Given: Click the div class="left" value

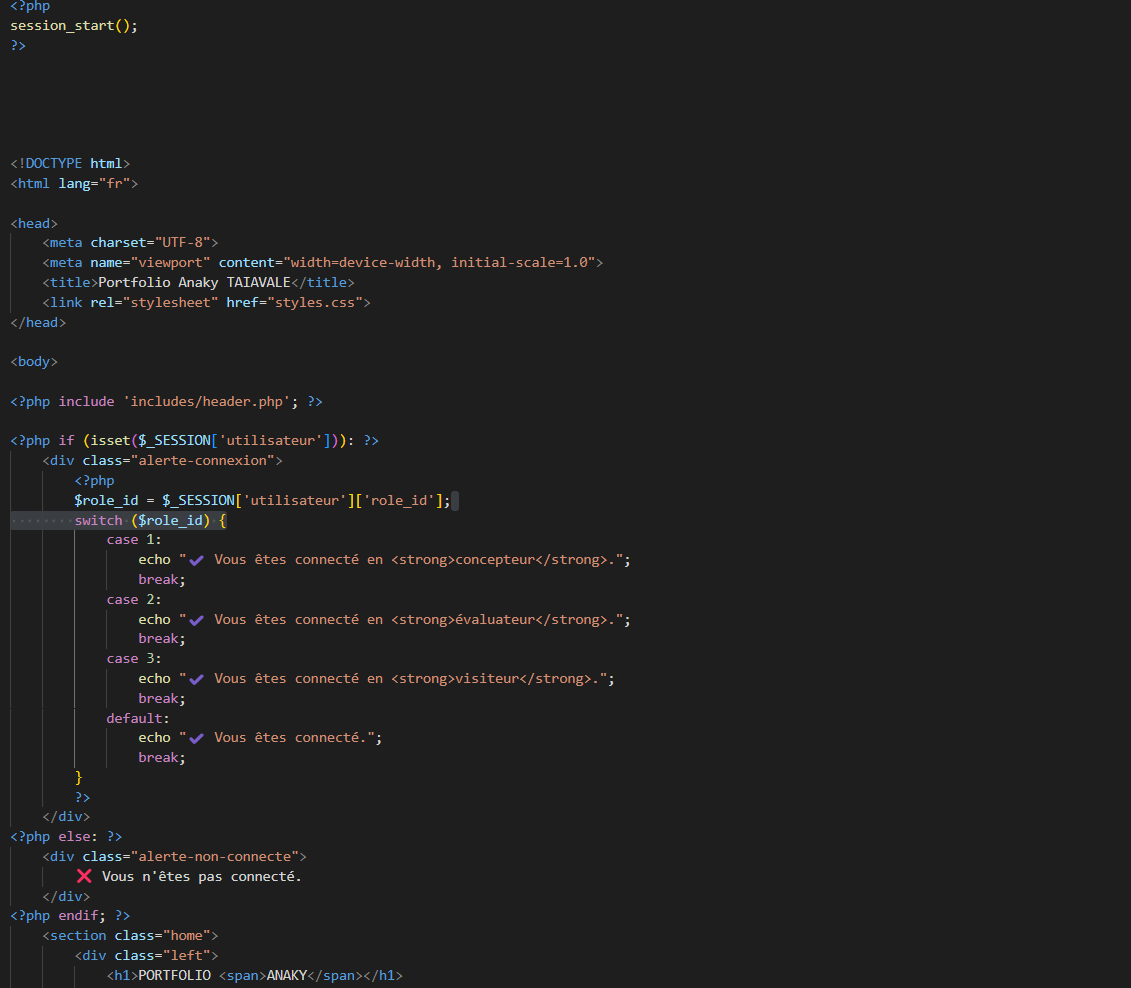Looking at the screenshot, I should coord(187,956).
